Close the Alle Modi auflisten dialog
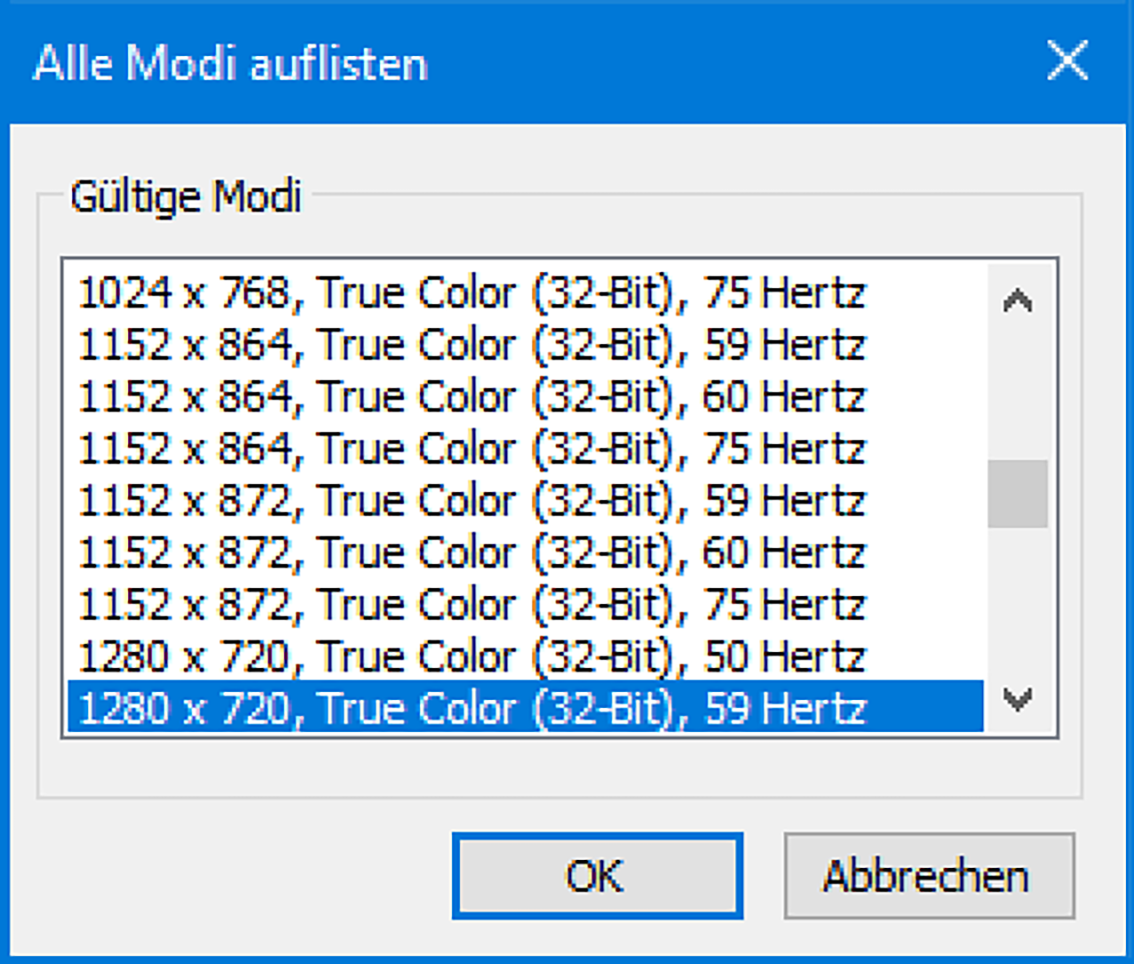Viewport: 1134px width, 964px height. 1067,62
